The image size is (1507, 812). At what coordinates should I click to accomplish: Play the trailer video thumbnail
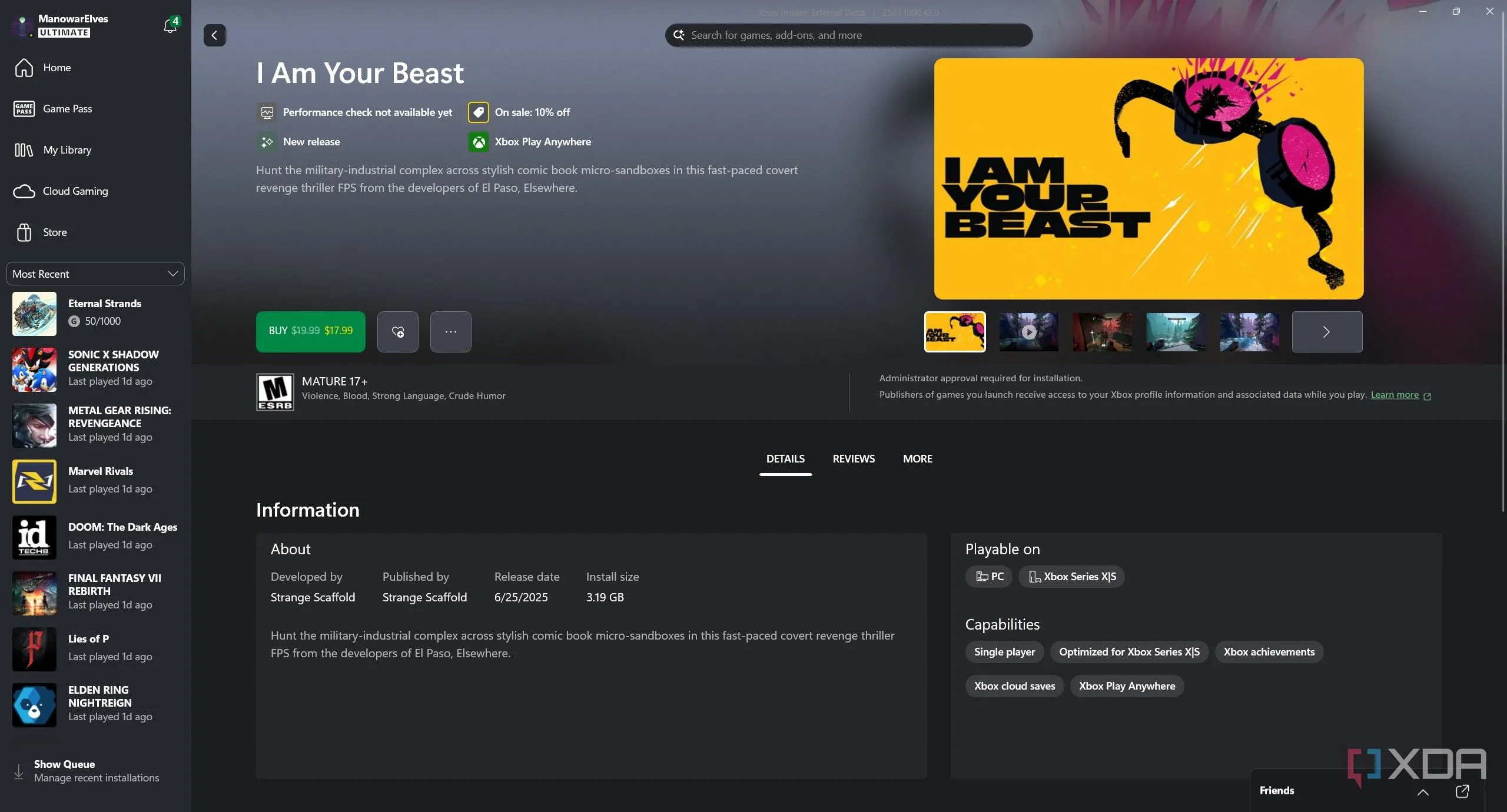[x=1028, y=332]
